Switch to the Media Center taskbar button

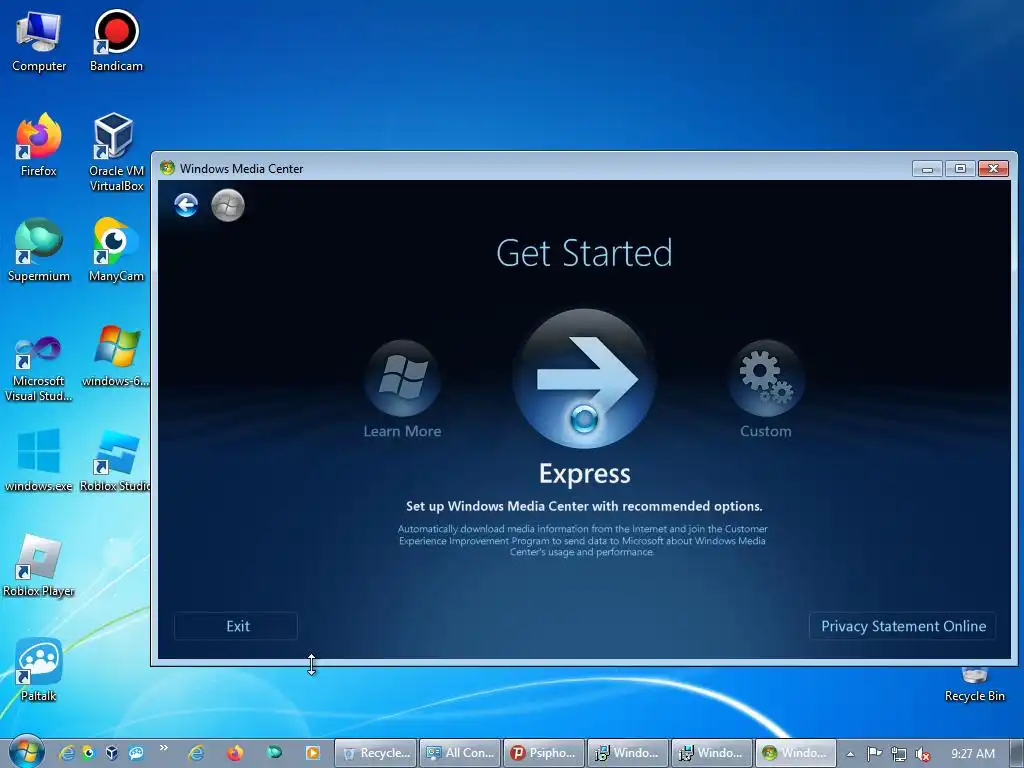[795, 753]
